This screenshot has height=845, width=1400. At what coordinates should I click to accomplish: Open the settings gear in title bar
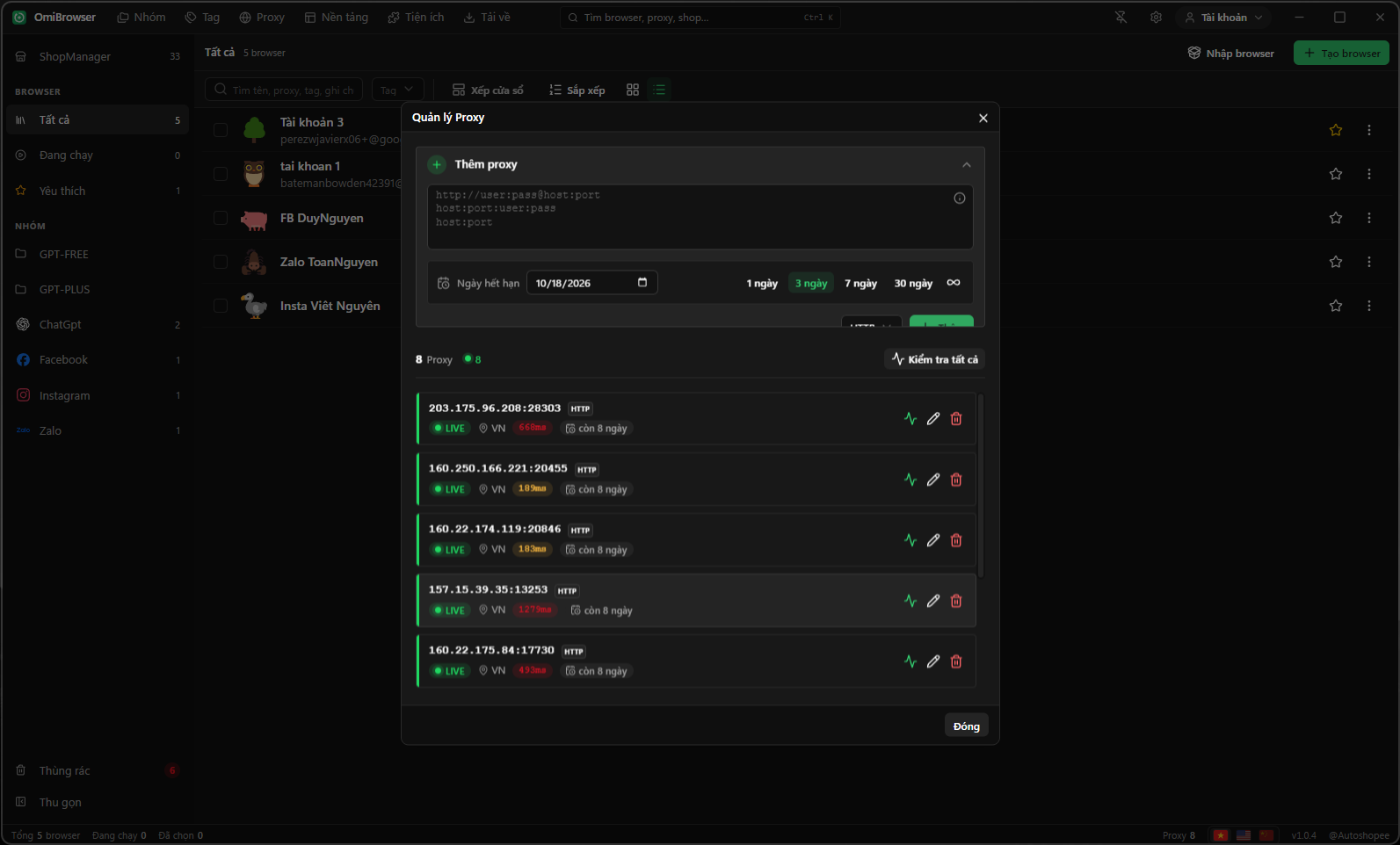pyautogui.click(x=1156, y=18)
